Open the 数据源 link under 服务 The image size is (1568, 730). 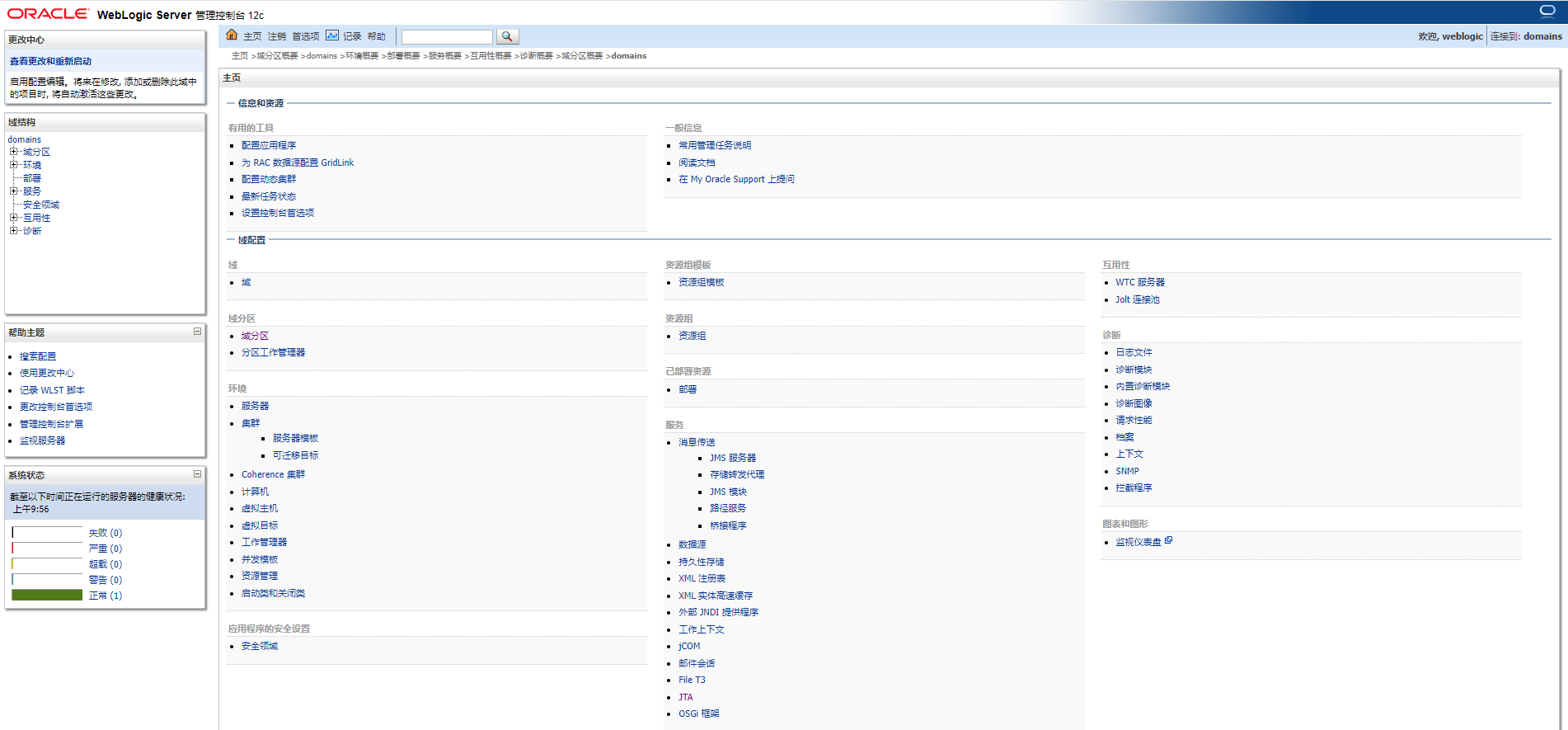point(692,544)
